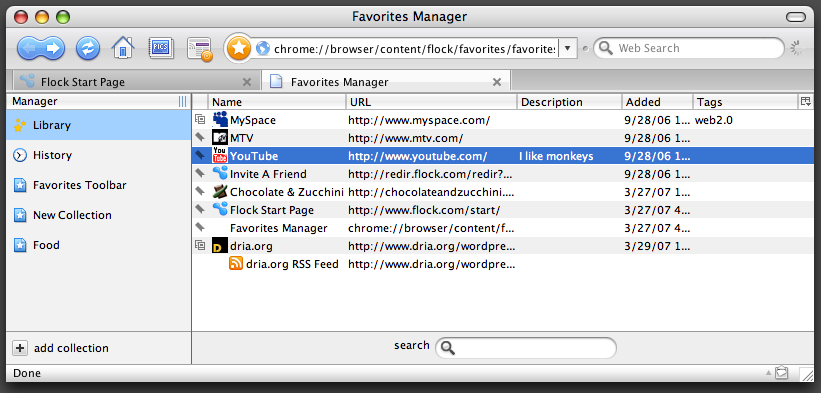Click the http://www.mtv.com/ URL cell
Screen dimensions: 821x393
406,138
